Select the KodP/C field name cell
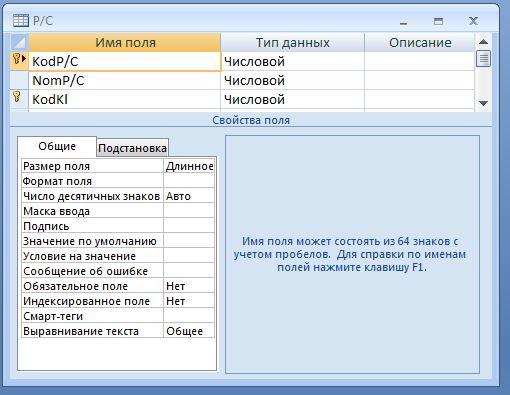Viewport: 510px width, 395px height. click(x=125, y=61)
